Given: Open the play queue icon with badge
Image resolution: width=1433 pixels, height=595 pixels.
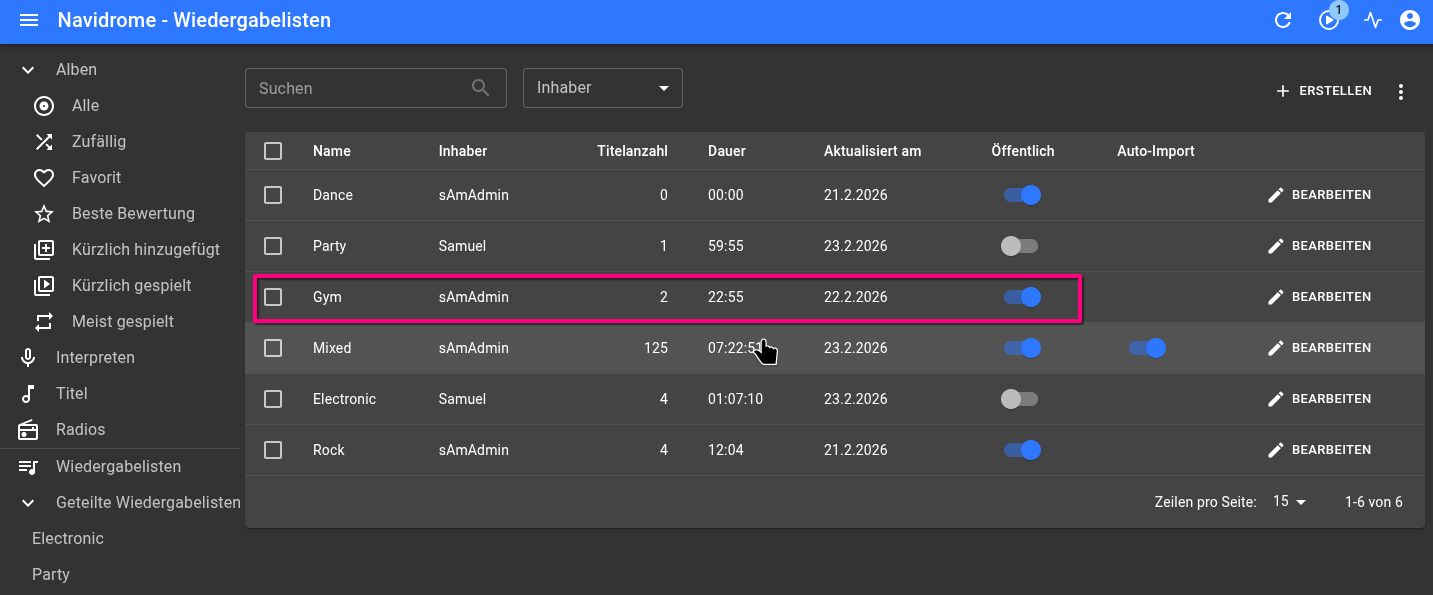Looking at the screenshot, I should (1329, 21).
